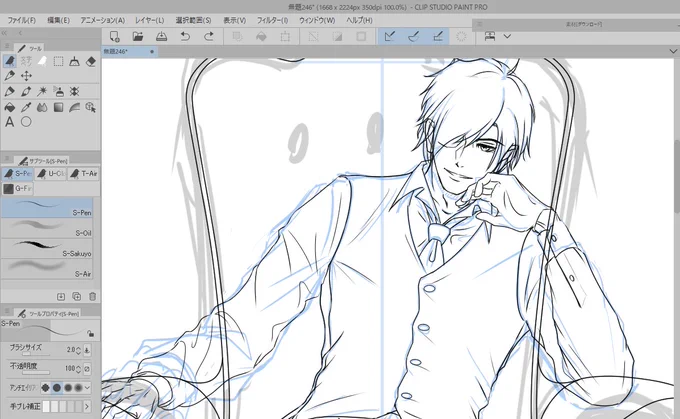
Task: Delete the selected sub tool via trash icon
Action: coord(92,297)
